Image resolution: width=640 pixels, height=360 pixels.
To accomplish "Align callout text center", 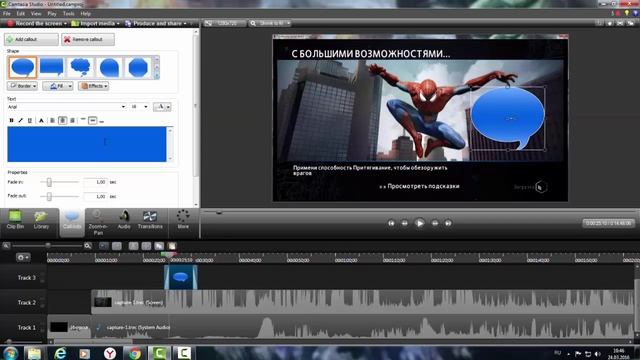I will 62,120.
